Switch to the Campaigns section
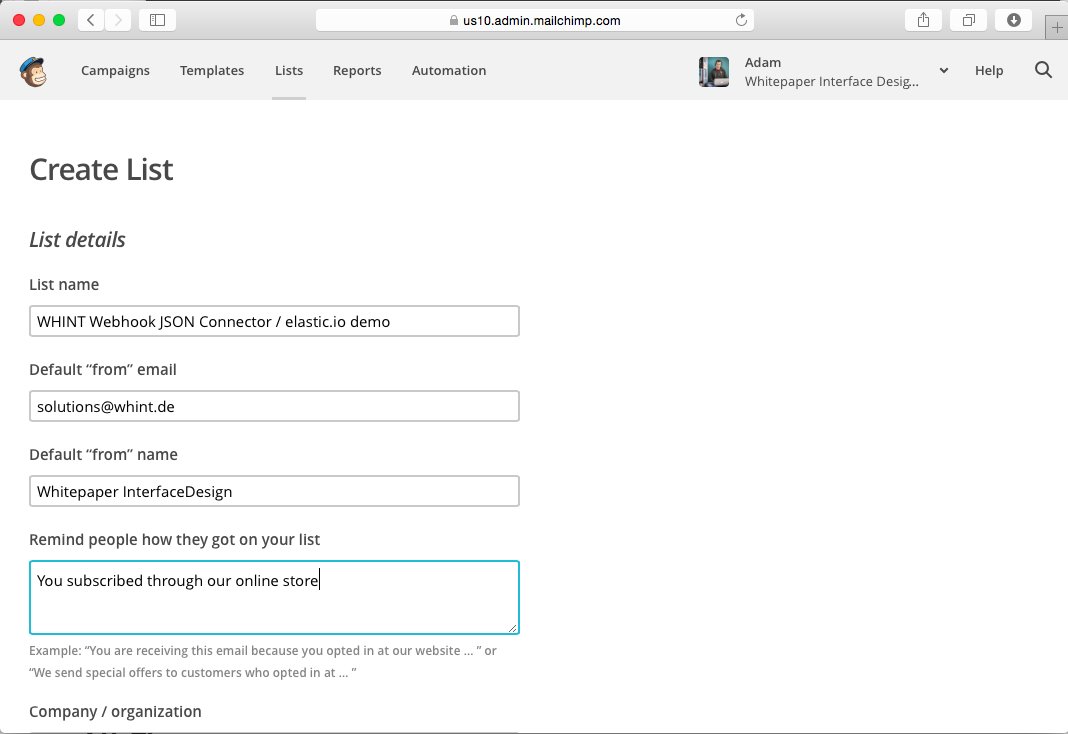 point(115,70)
